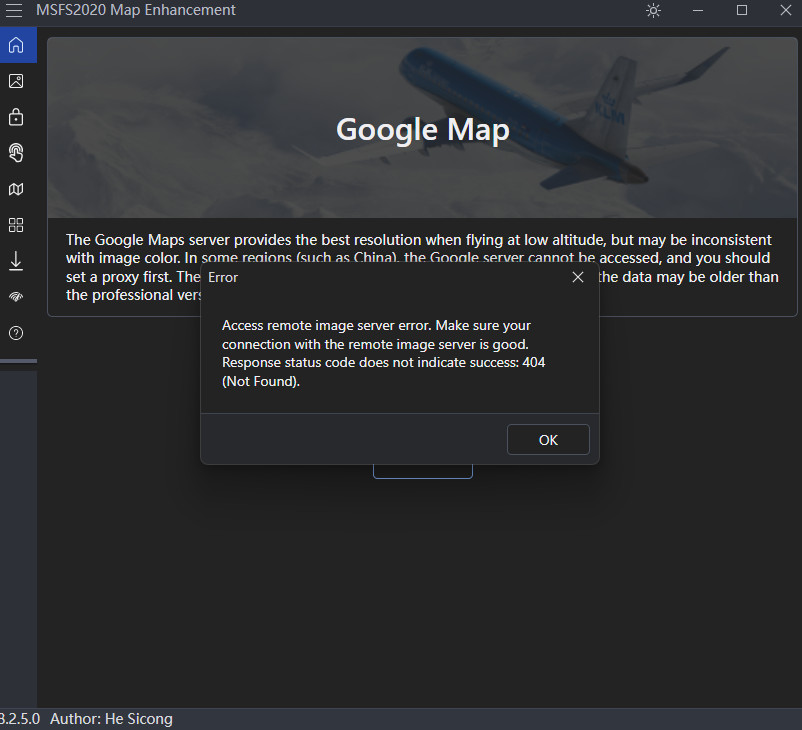Screen dimensions: 802x730
Task: Open the hamburger navigation menu
Action: coord(14,11)
